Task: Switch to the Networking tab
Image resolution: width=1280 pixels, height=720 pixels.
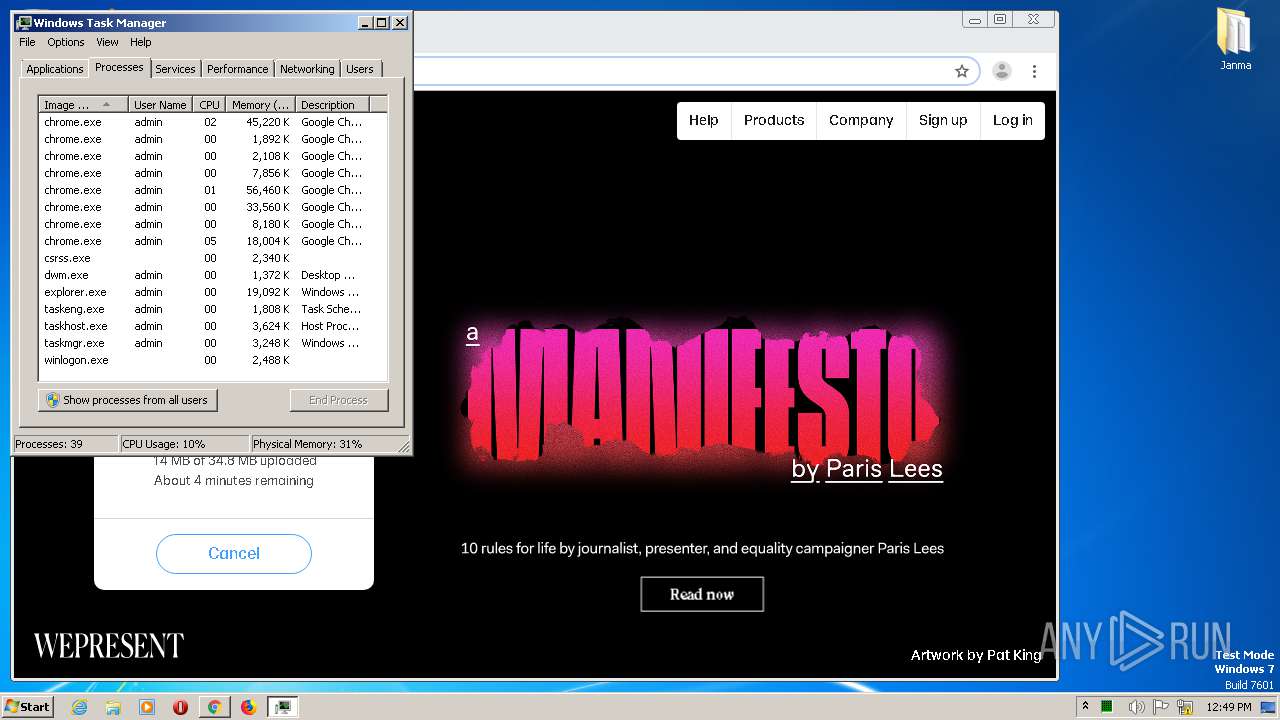Action: pyautogui.click(x=307, y=69)
